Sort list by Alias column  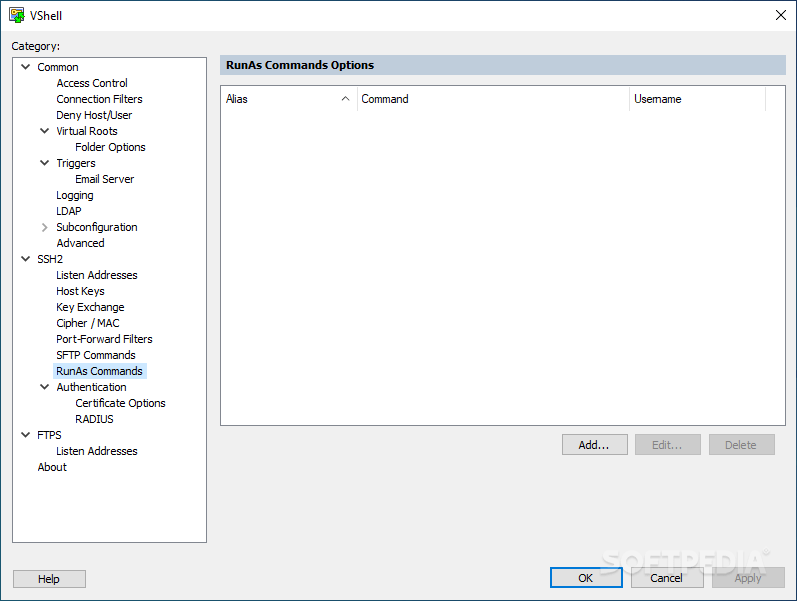point(289,99)
